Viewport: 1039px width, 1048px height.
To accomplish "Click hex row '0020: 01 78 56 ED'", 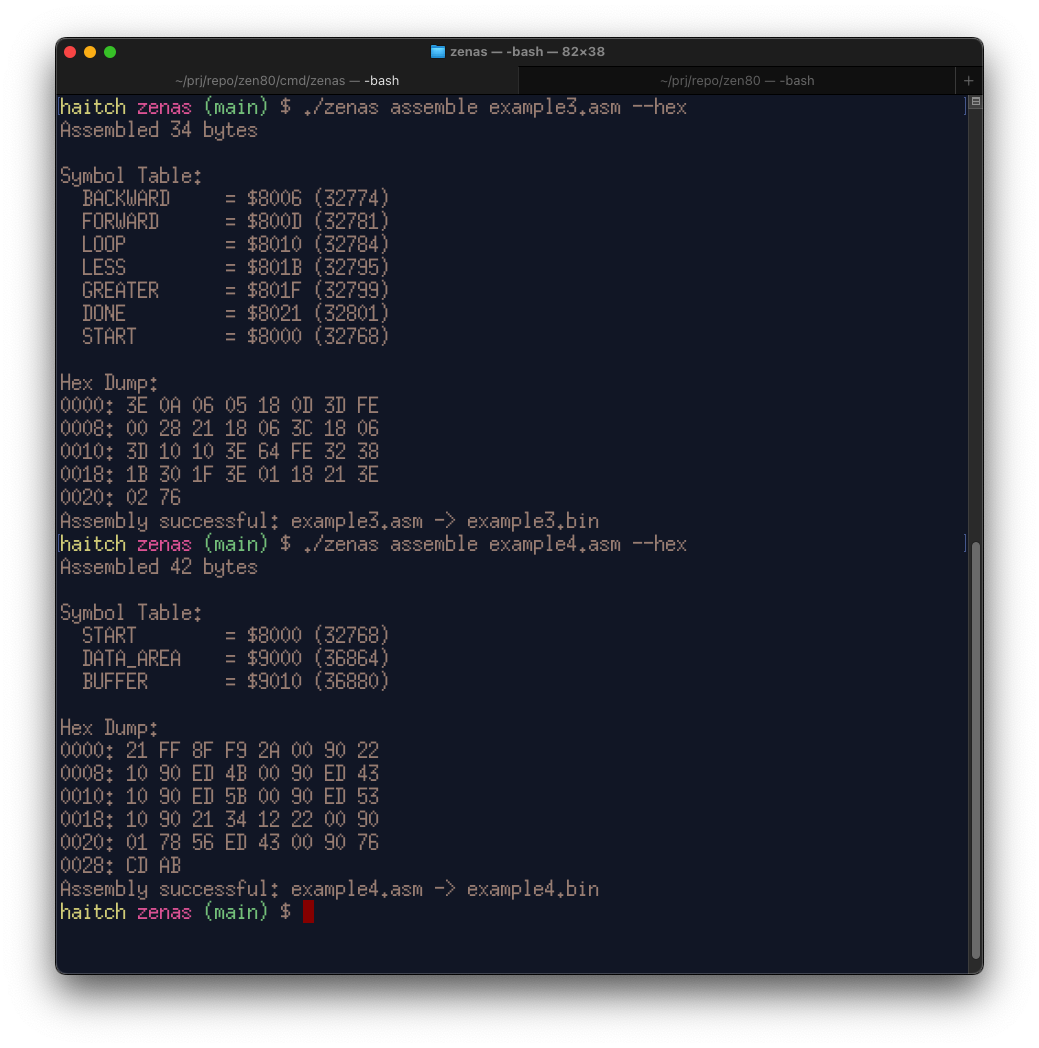I will (219, 843).
